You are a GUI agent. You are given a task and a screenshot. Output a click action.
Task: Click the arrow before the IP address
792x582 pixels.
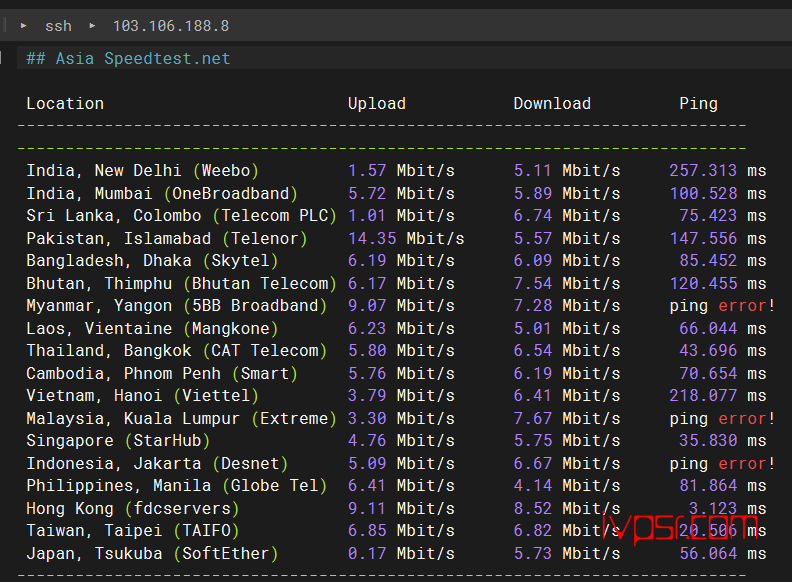click(x=92, y=25)
